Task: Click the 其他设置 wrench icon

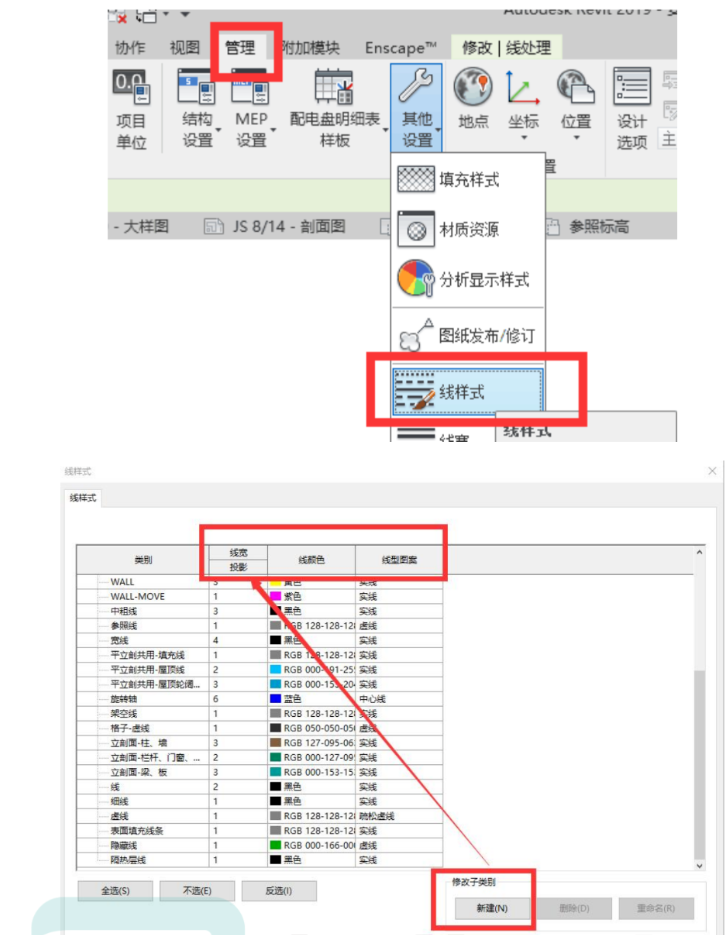Action: pyautogui.click(x=416, y=86)
